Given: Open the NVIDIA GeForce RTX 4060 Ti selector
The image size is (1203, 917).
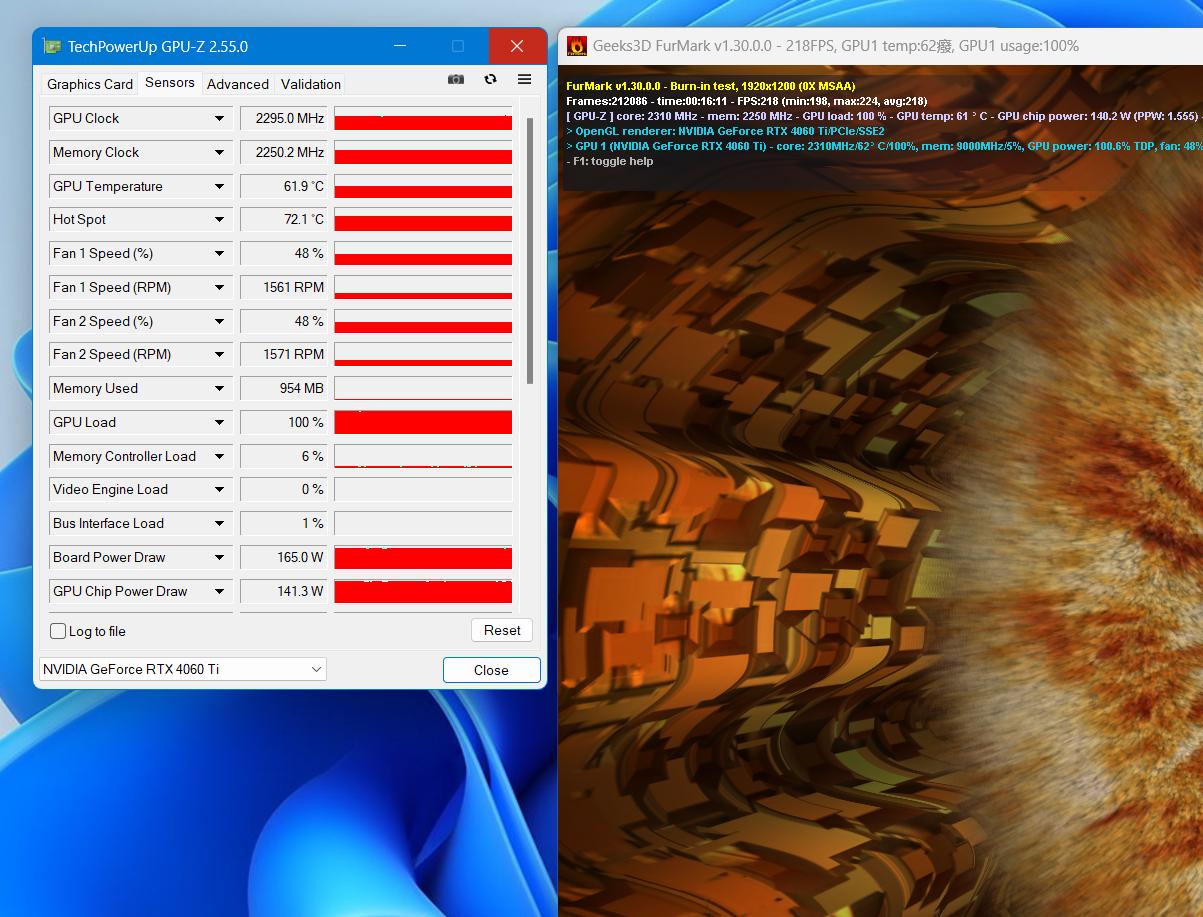Looking at the screenshot, I should coord(183,669).
